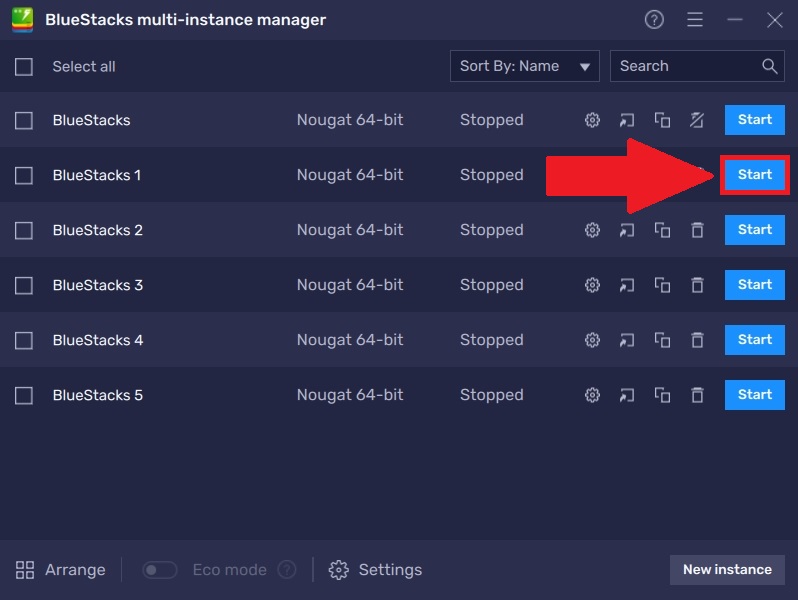Click the Eco mode help icon
This screenshot has width=798, height=600.
point(287,569)
